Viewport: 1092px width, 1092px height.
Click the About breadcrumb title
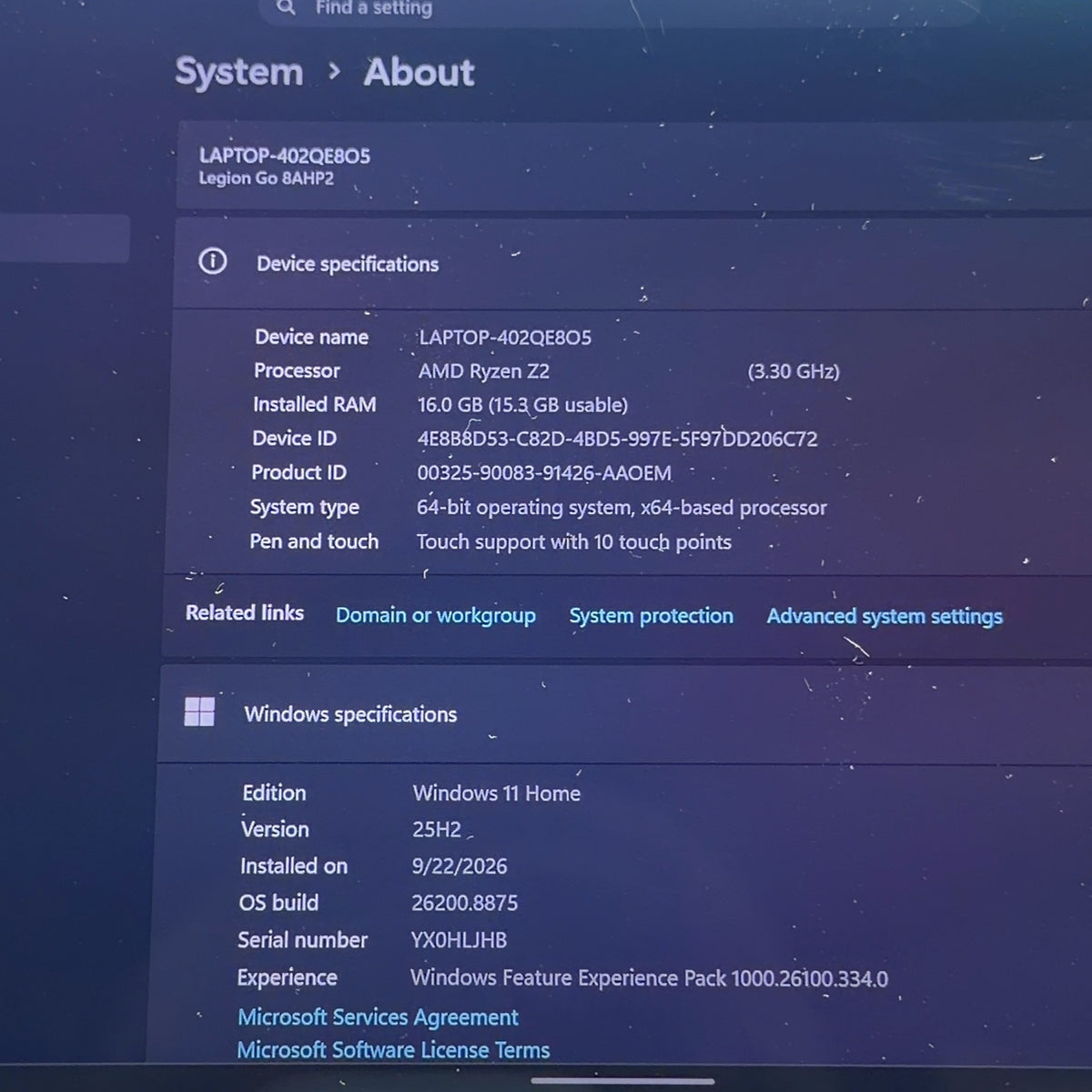coord(420,73)
